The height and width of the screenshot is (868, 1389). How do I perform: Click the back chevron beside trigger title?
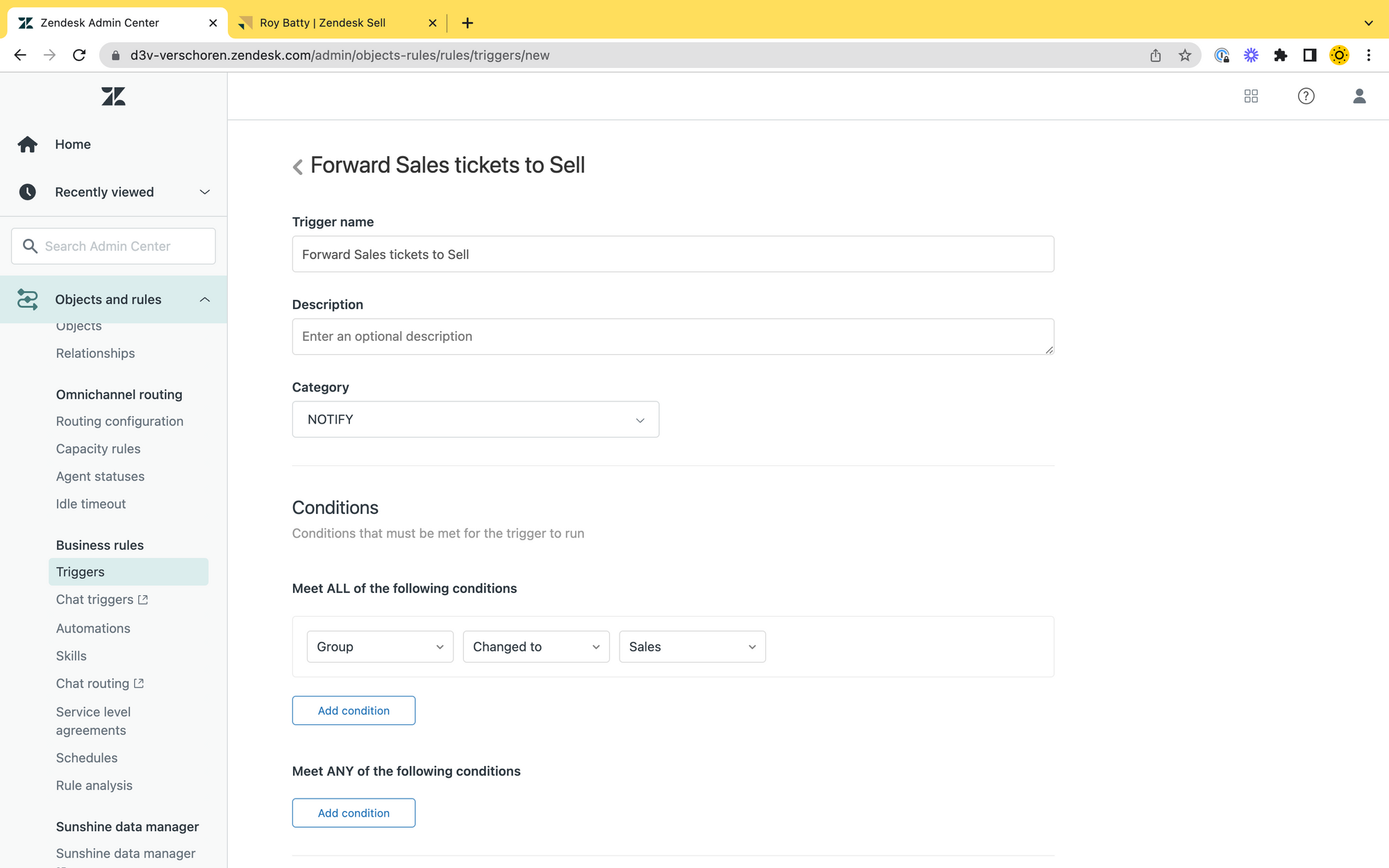pos(298,167)
